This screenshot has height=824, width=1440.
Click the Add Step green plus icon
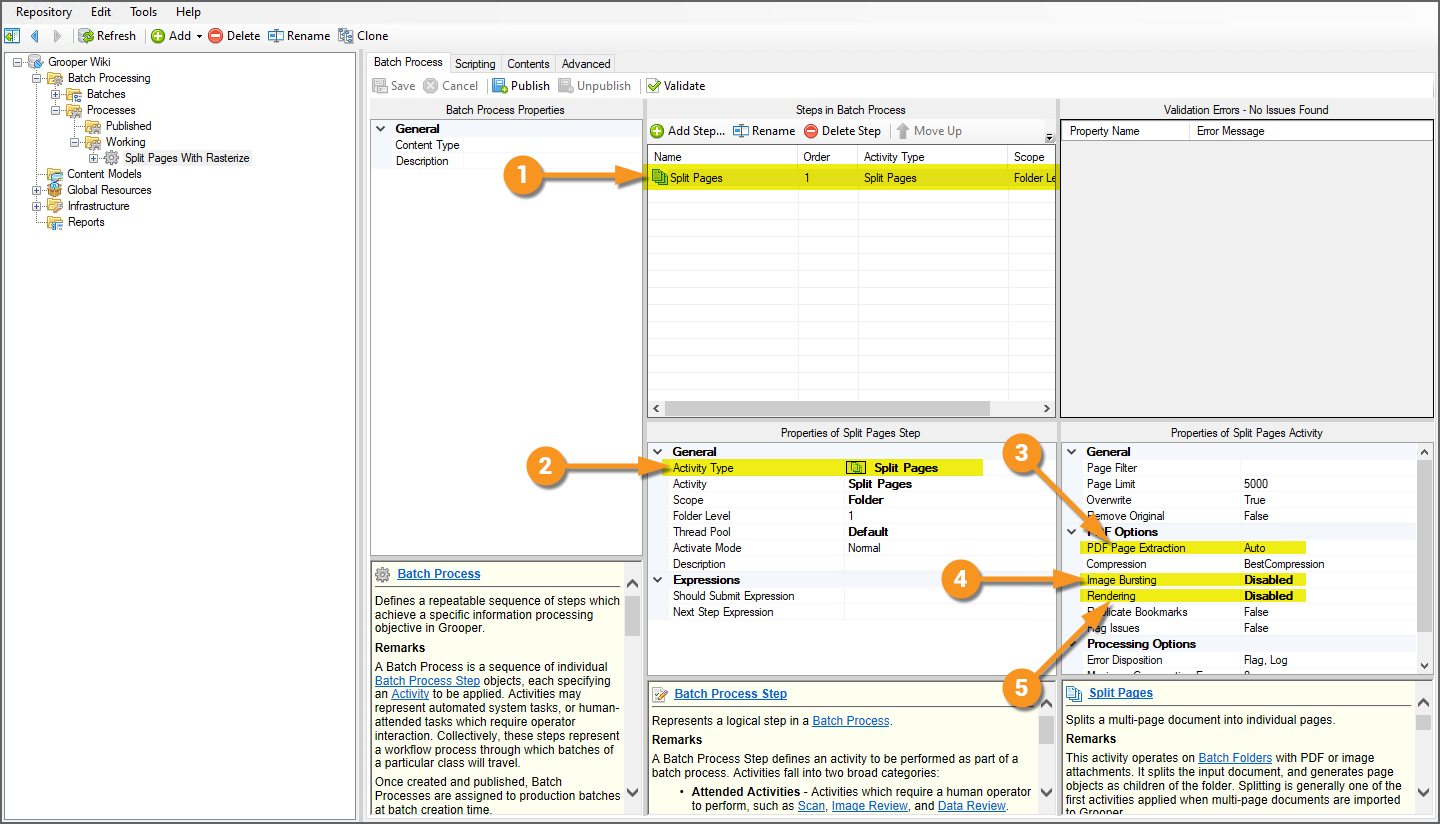(657, 131)
